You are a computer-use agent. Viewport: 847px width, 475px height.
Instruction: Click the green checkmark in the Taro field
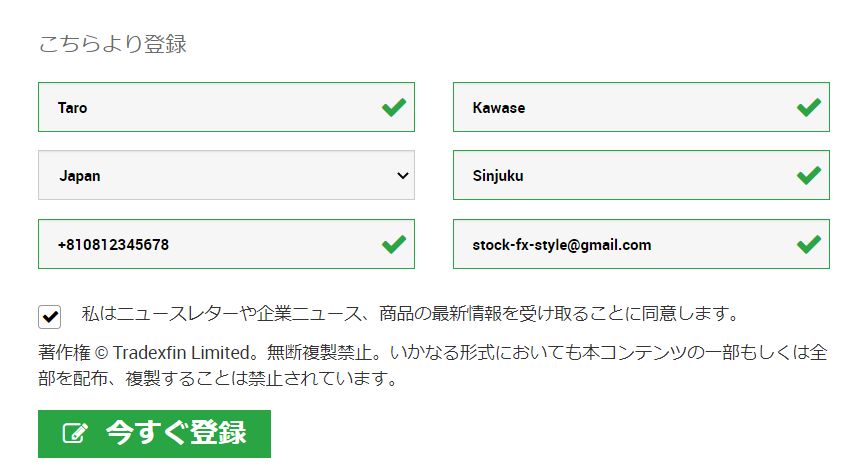393,107
